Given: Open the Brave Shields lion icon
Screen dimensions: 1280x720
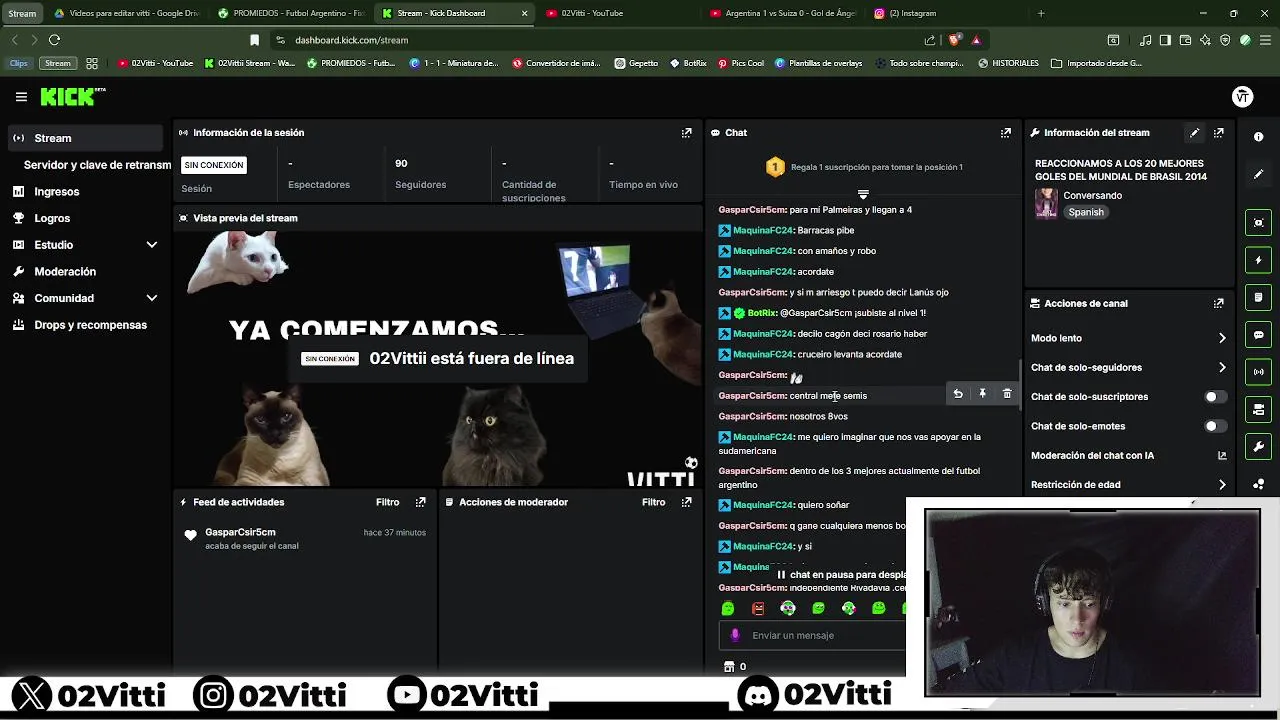Looking at the screenshot, I should tap(954, 40).
